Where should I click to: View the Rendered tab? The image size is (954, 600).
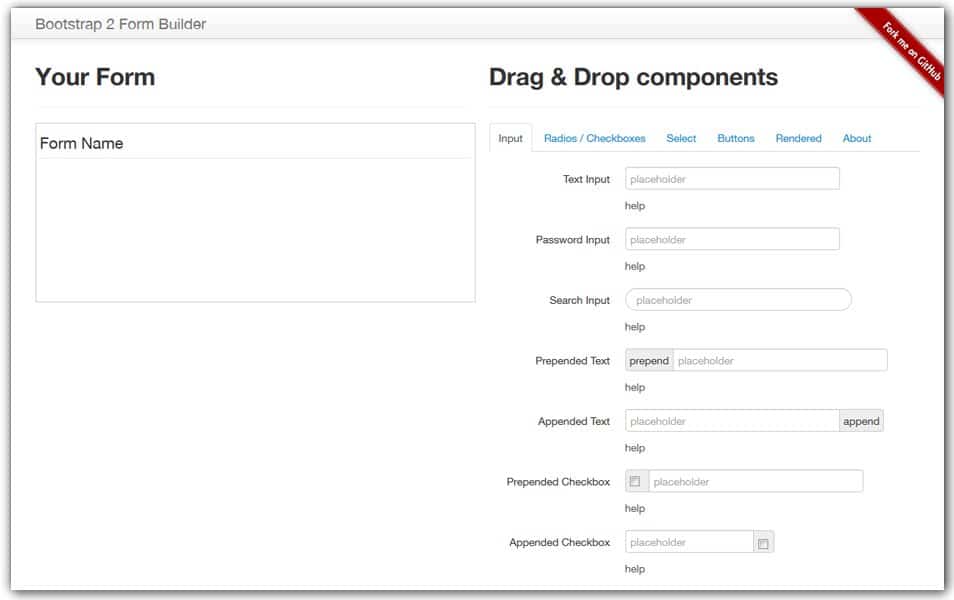point(798,138)
